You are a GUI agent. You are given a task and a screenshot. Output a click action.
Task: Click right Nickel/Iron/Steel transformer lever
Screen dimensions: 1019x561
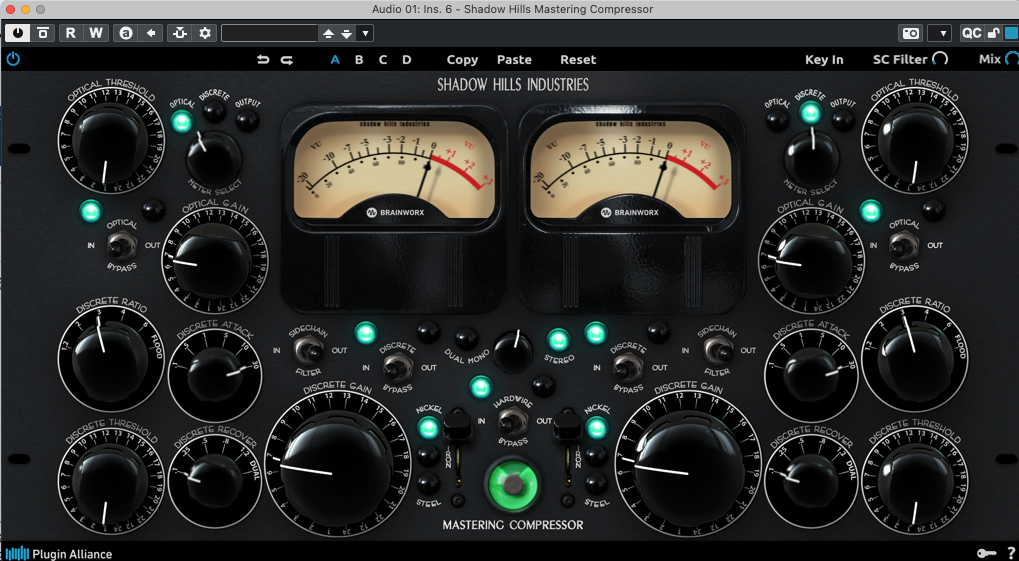tap(567, 447)
